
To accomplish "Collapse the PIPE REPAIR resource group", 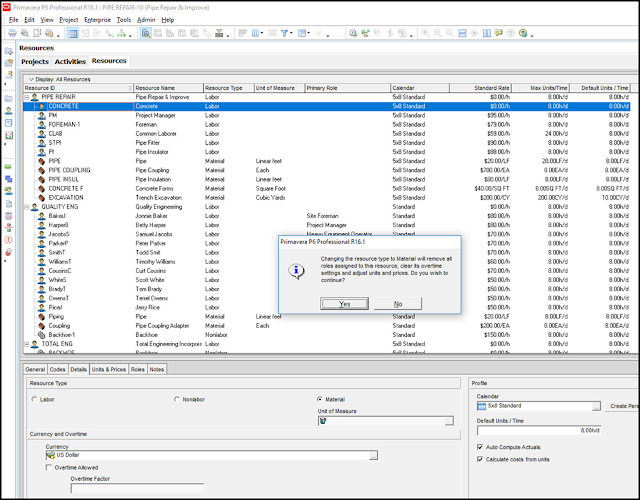I will [27, 97].
